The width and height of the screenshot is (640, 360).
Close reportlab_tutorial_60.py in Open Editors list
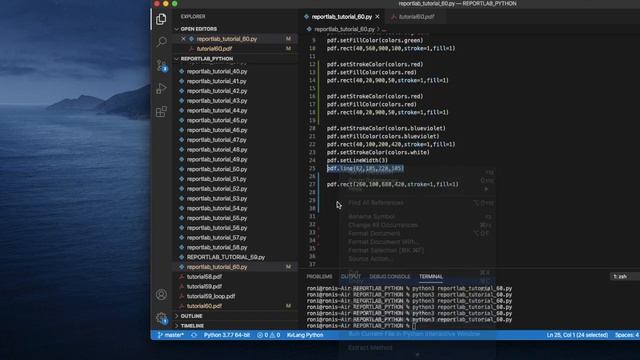point(183,39)
